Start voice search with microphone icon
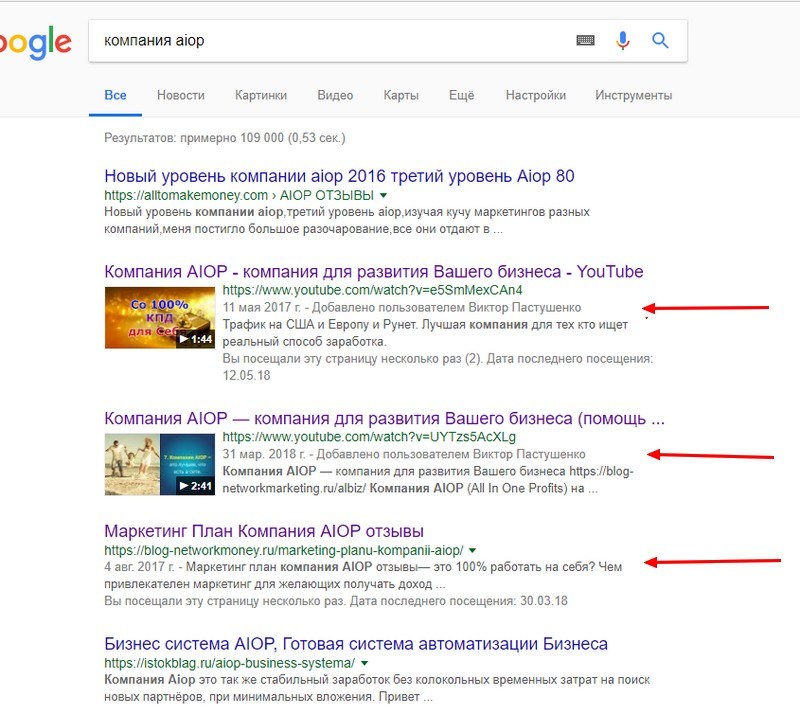 (x=622, y=40)
